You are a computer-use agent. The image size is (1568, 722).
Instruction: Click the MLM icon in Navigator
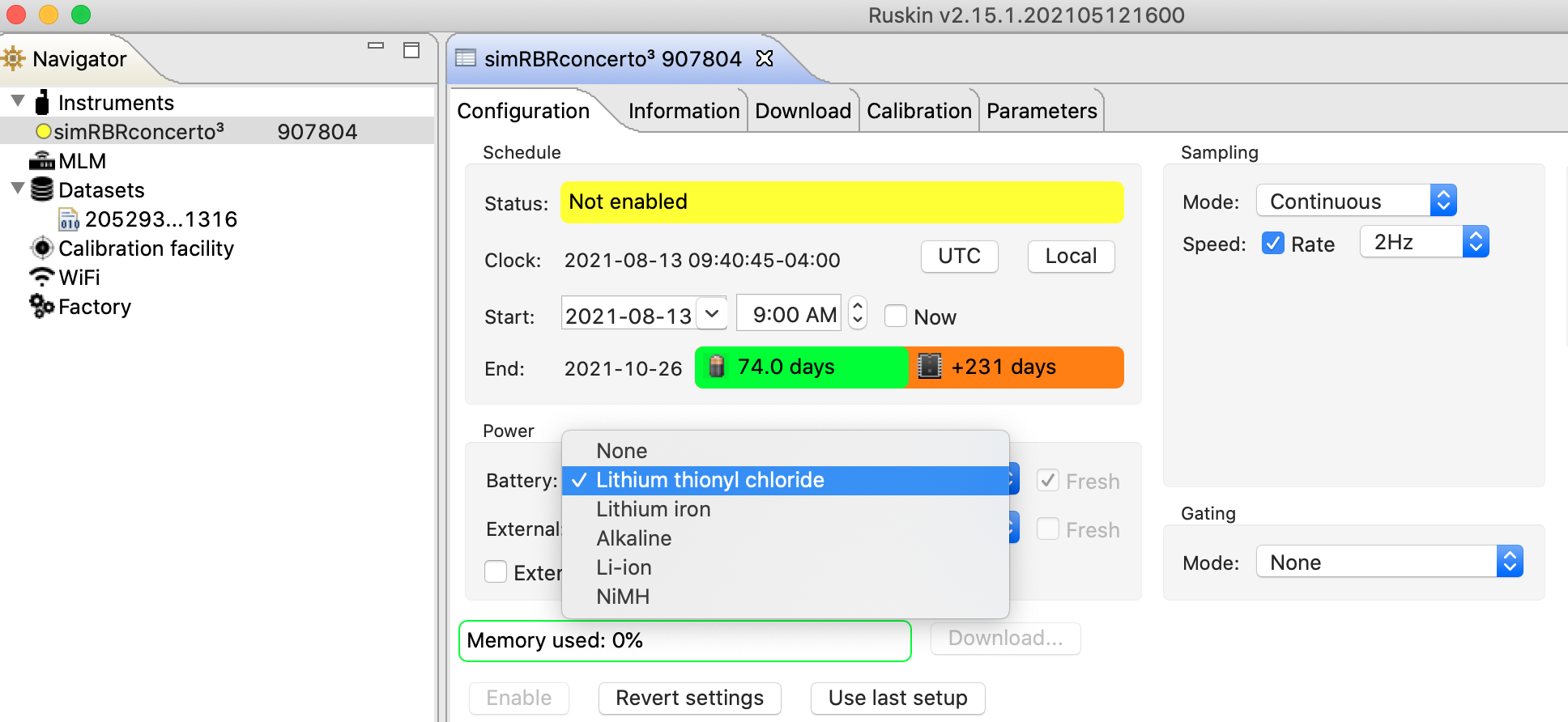tap(41, 161)
